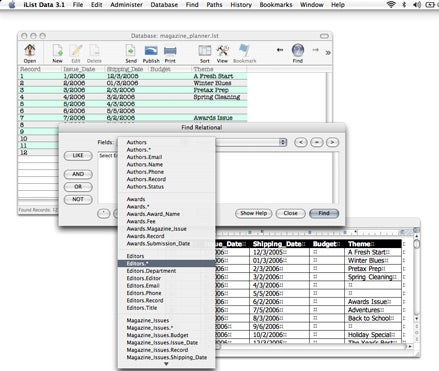Click the Open toolbar icon
The width and height of the screenshot is (439, 371).
(x=30, y=53)
